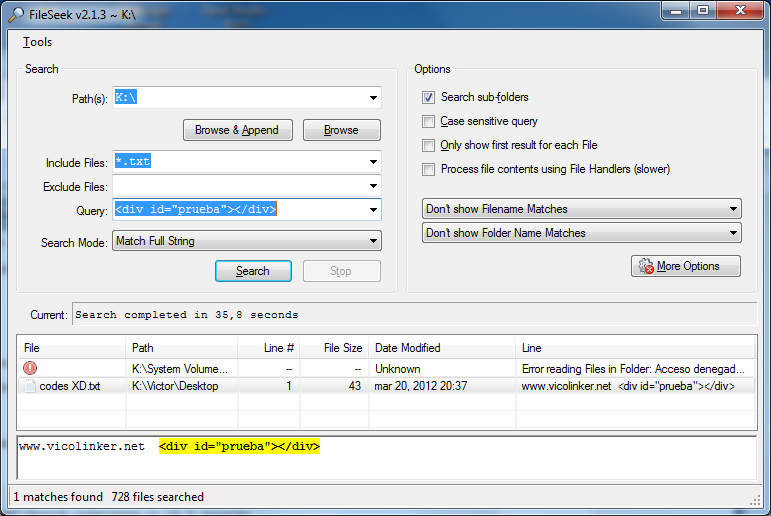This screenshot has width=771, height=516.
Task: Open More Options
Action: click(x=686, y=266)
